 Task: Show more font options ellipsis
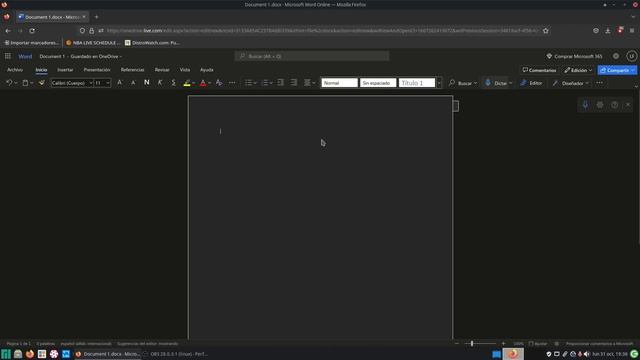pos(232,83)
